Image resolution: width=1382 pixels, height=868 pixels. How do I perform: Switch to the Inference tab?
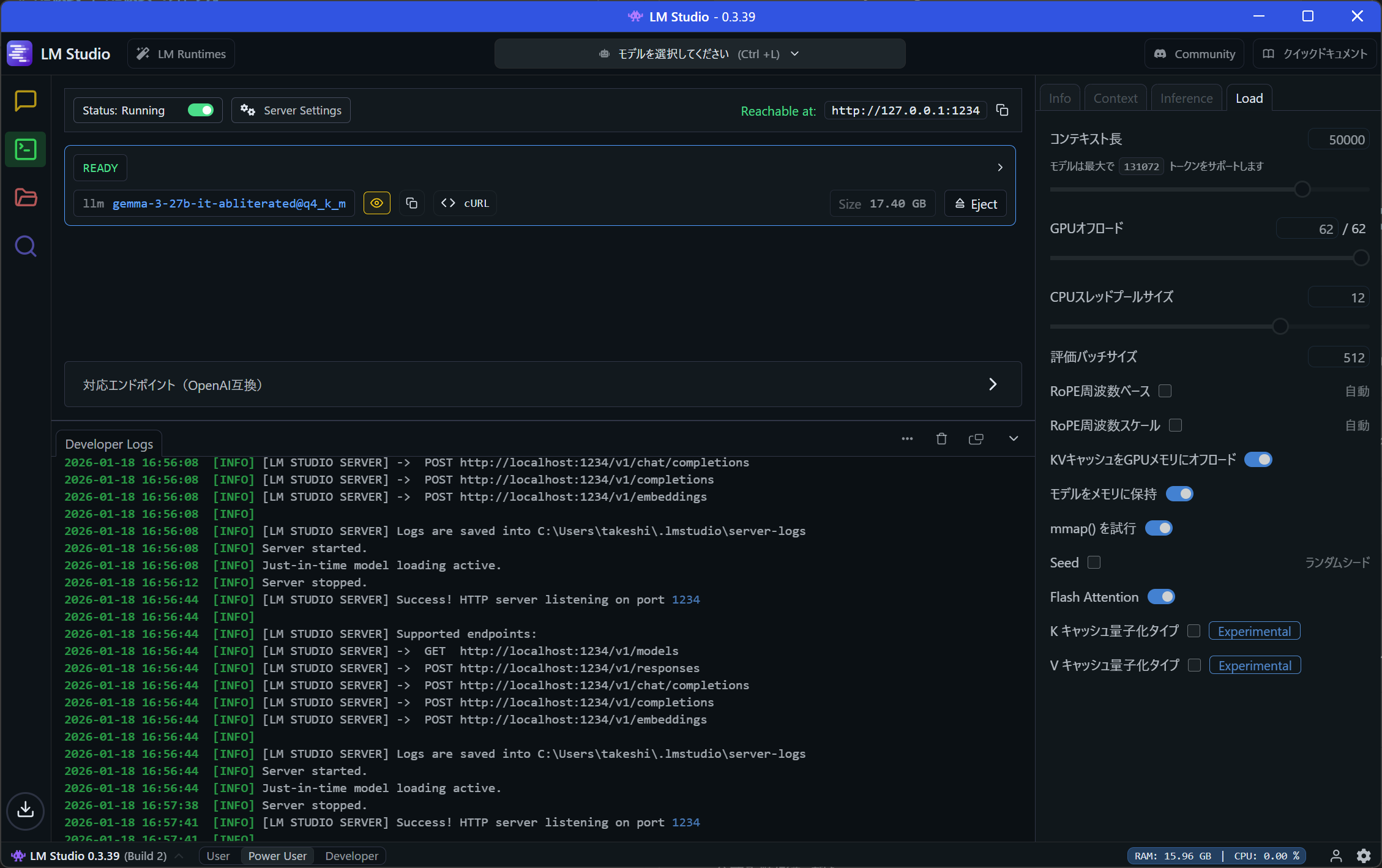click(x=1186, y=98)
